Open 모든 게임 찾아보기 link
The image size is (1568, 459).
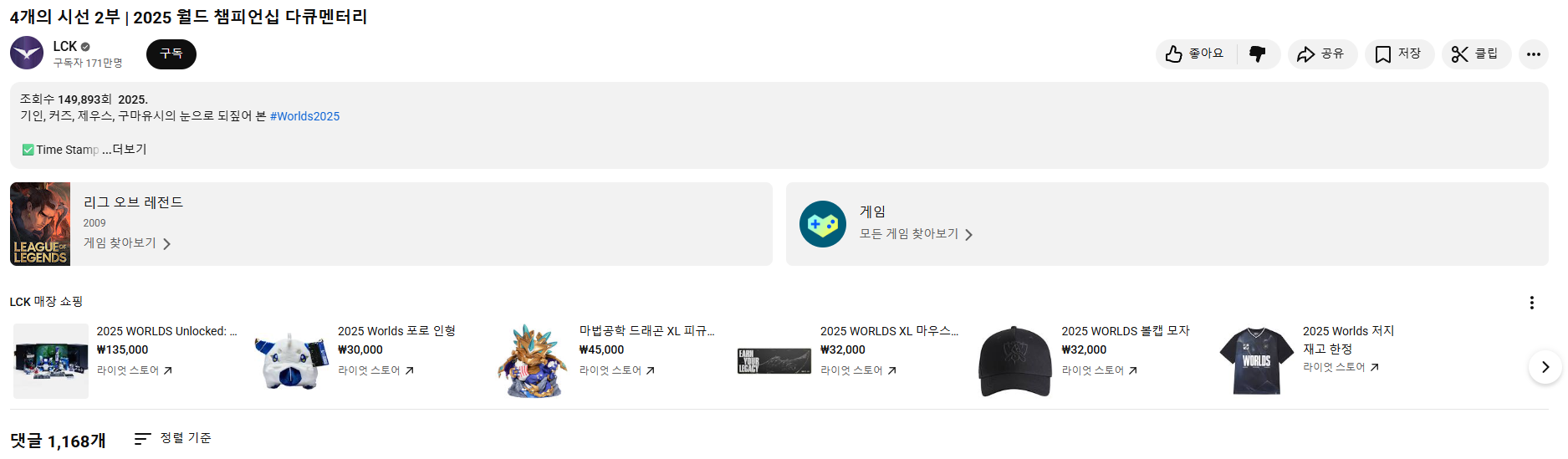tap(916, 234)
